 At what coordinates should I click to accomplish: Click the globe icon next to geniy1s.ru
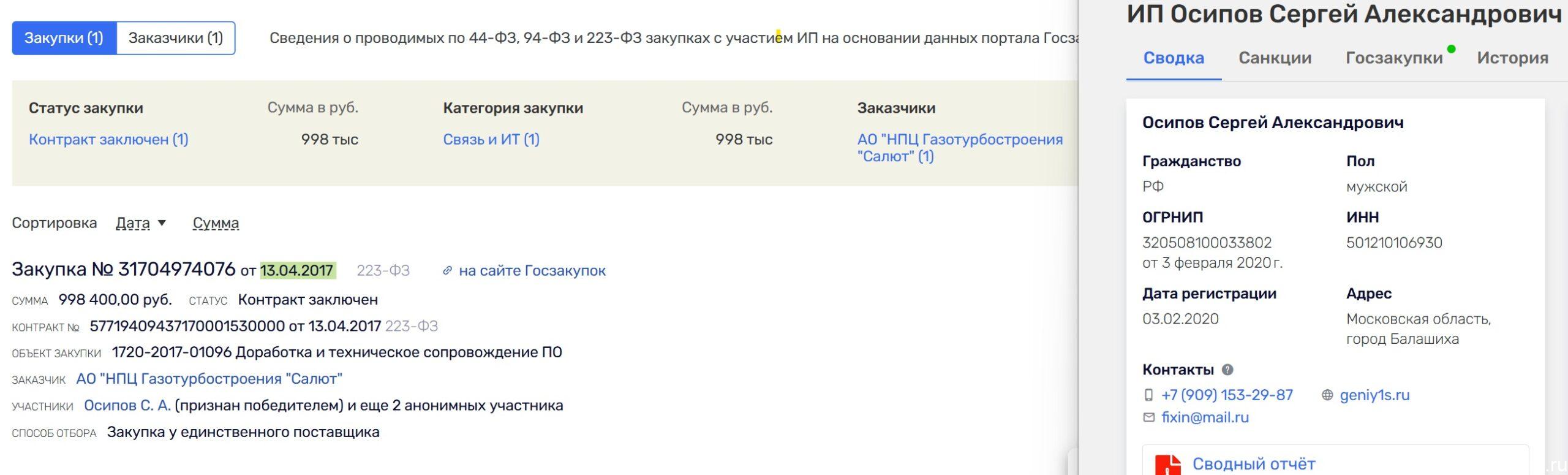click(x=1327, y=395)
